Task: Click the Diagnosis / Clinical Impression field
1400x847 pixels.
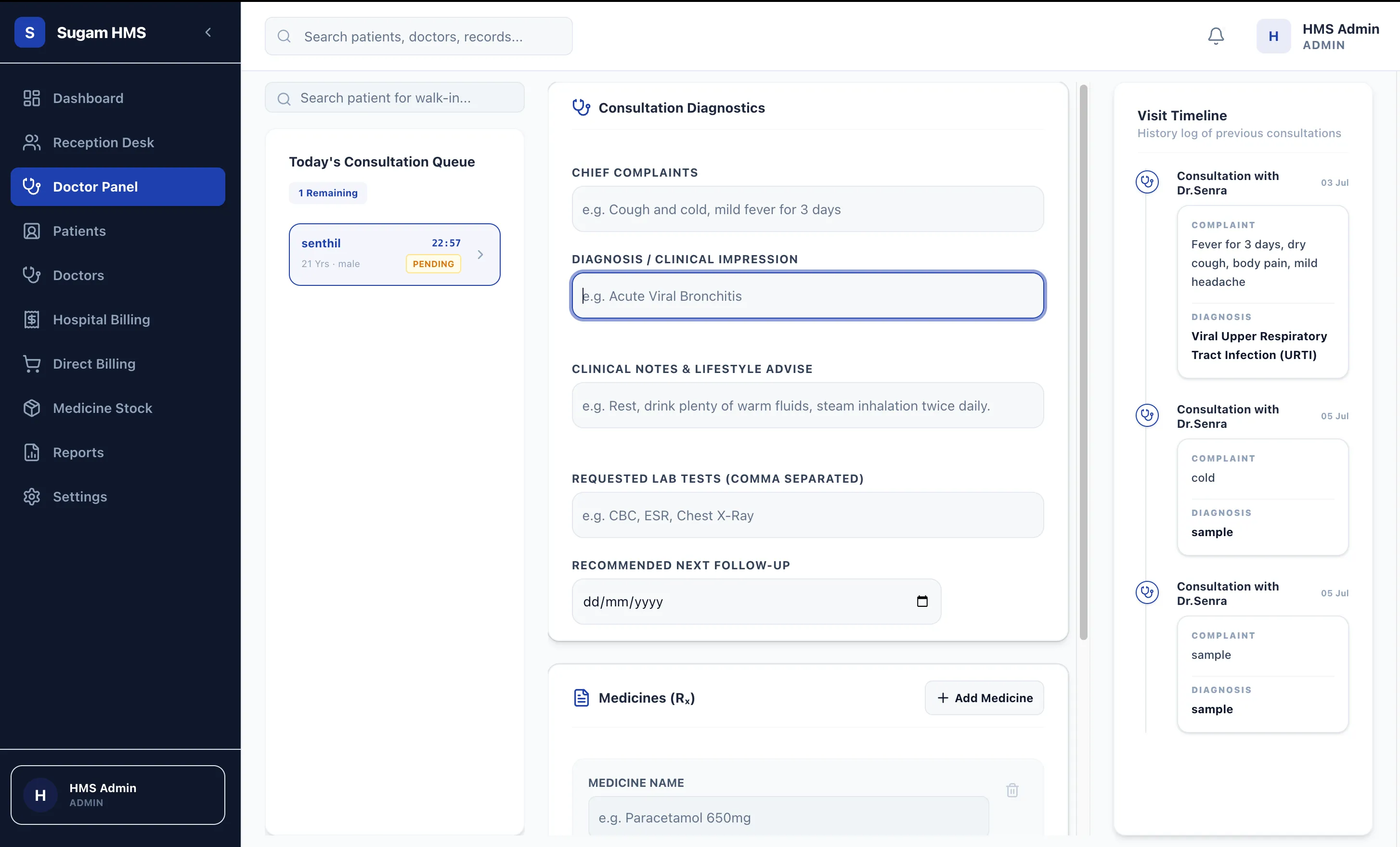Action: [807, 295]
